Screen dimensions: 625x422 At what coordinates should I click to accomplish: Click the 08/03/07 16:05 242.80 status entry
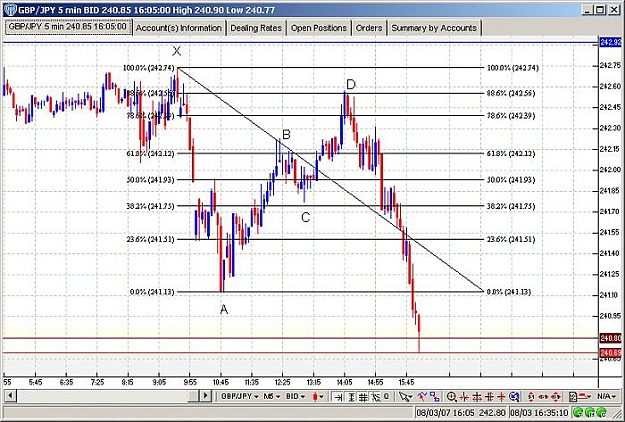461,412
